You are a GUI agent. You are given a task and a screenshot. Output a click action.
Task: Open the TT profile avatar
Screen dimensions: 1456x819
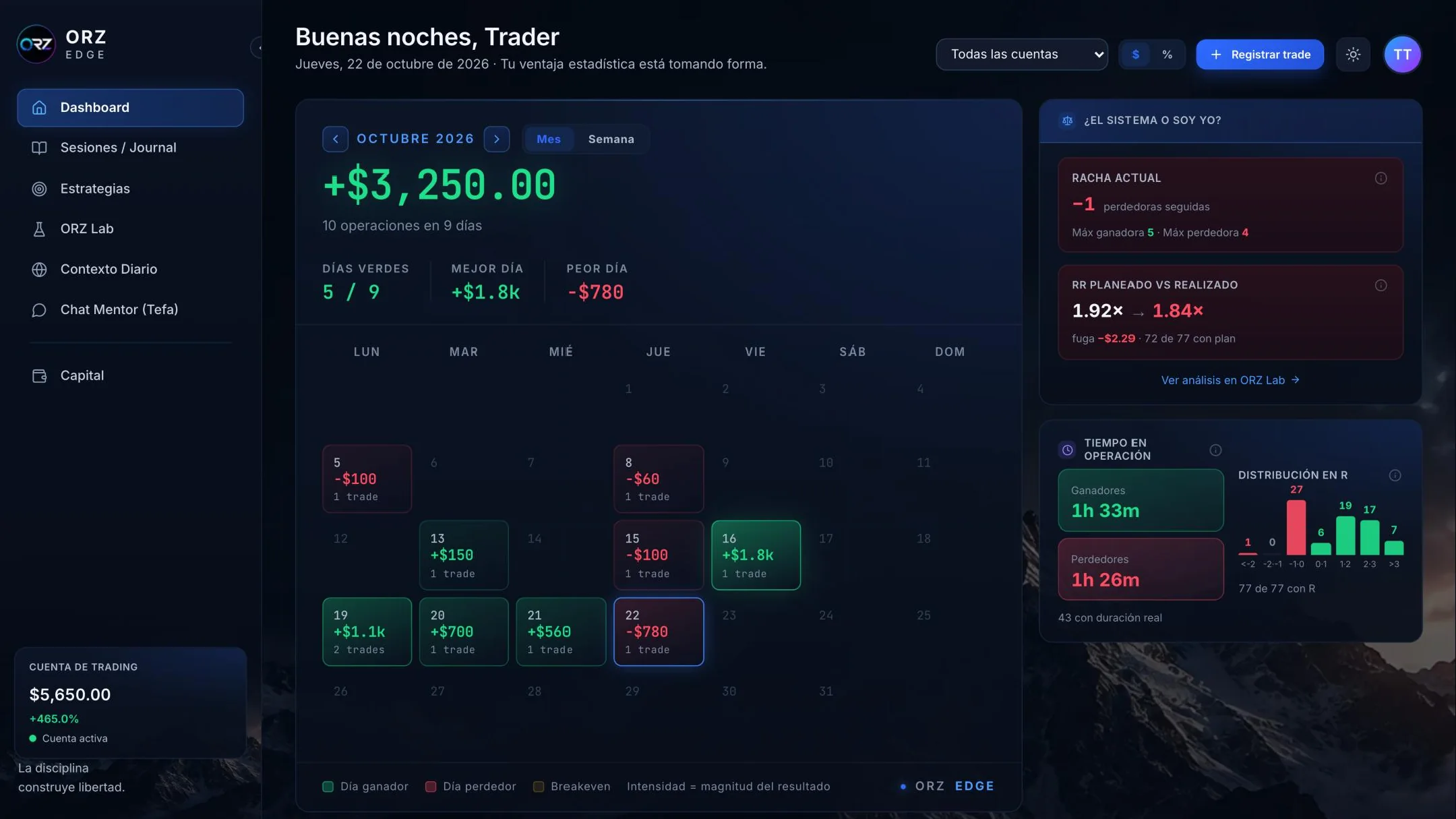tap(1402, 55)
